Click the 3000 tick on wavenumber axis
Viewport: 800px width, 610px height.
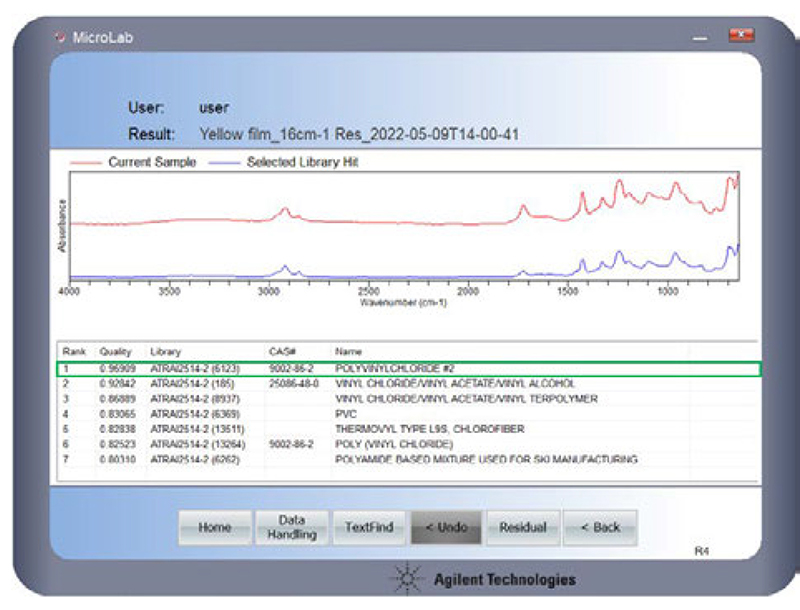[269, 291]
